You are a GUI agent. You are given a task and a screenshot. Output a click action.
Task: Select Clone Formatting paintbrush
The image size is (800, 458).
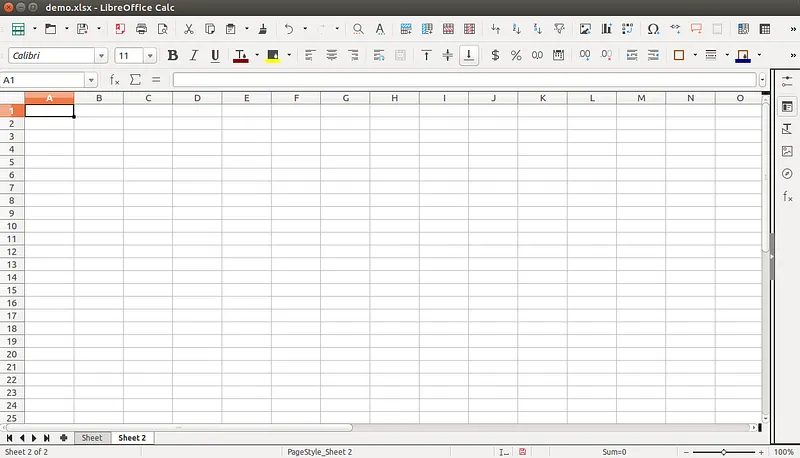point(263,29)
